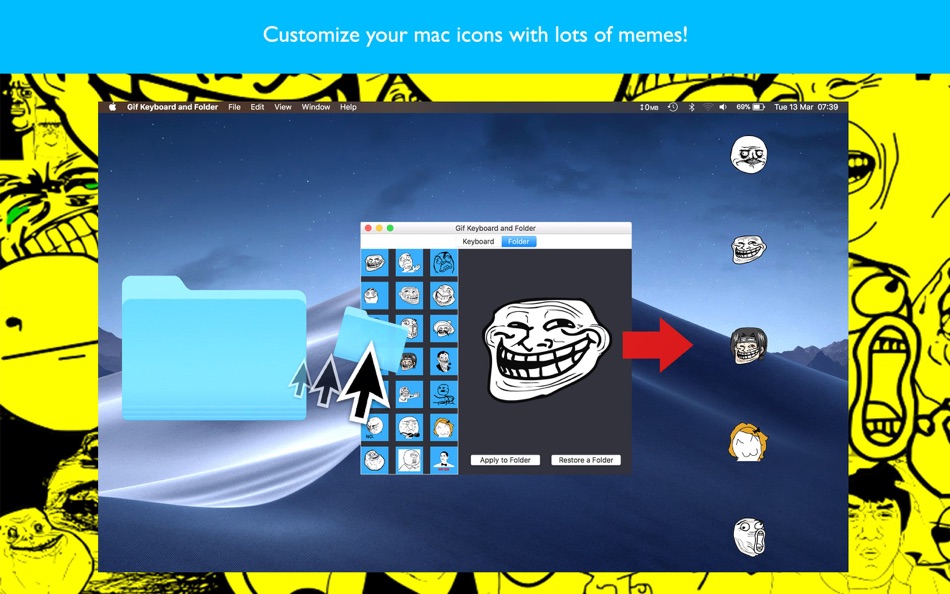Image resolution: width=950 pixels, height=594 pixels.
Task: Click the volume icon in the menu bar
Action: [723, 107]
